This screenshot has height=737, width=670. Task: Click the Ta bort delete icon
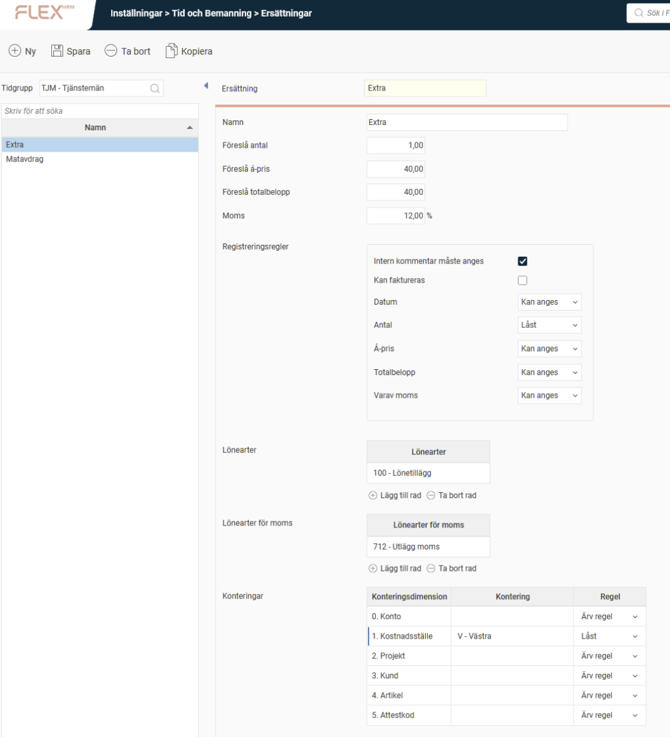[111, 51]
